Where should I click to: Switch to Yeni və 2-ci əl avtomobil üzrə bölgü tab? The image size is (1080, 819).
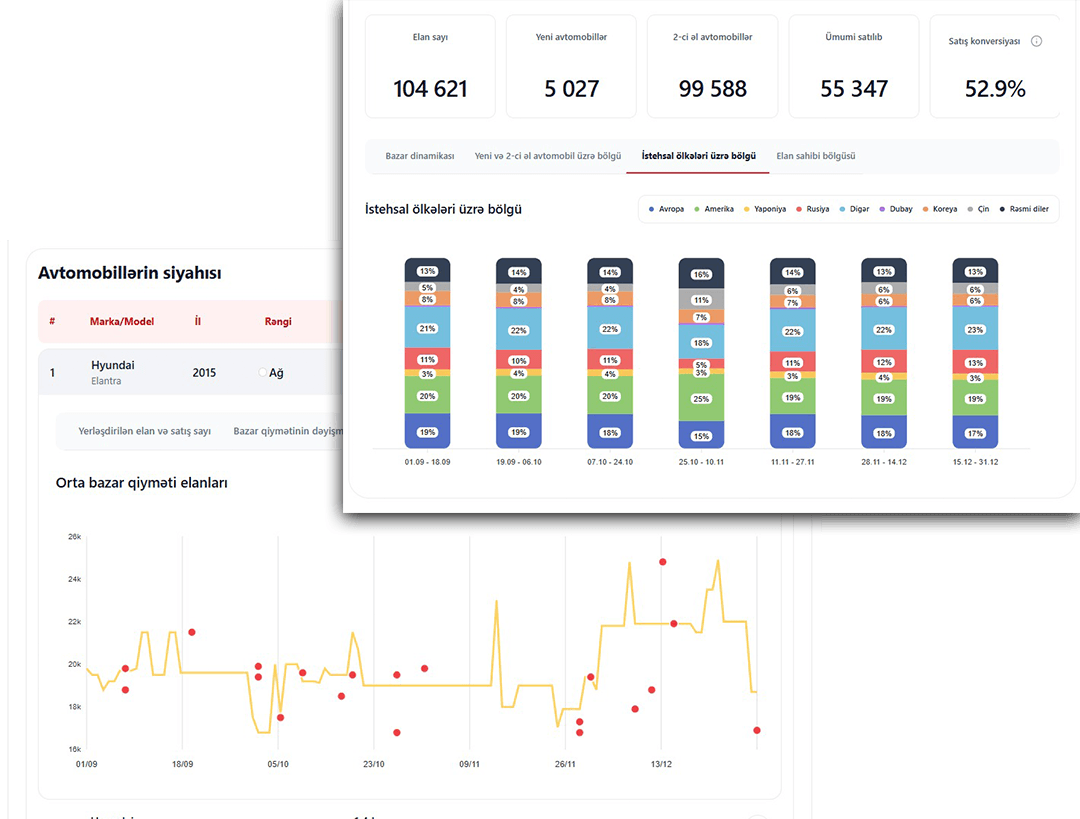coord(548,156)
